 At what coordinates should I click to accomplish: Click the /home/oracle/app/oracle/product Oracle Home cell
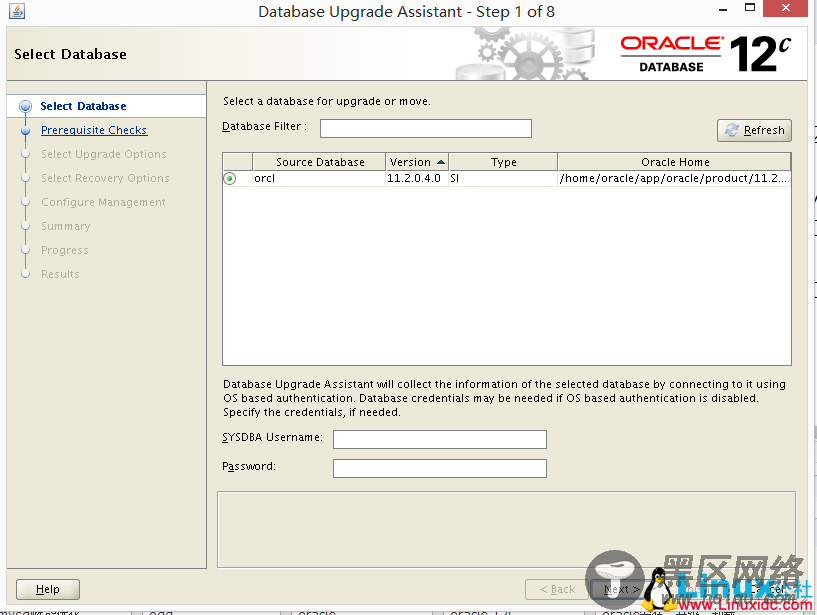point(674,178)
